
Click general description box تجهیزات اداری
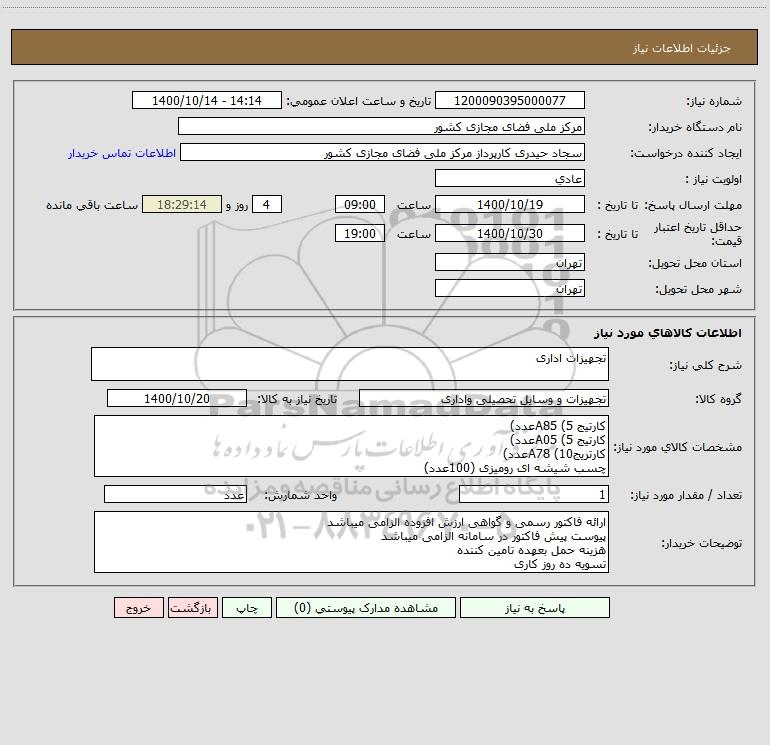(350, 364)
